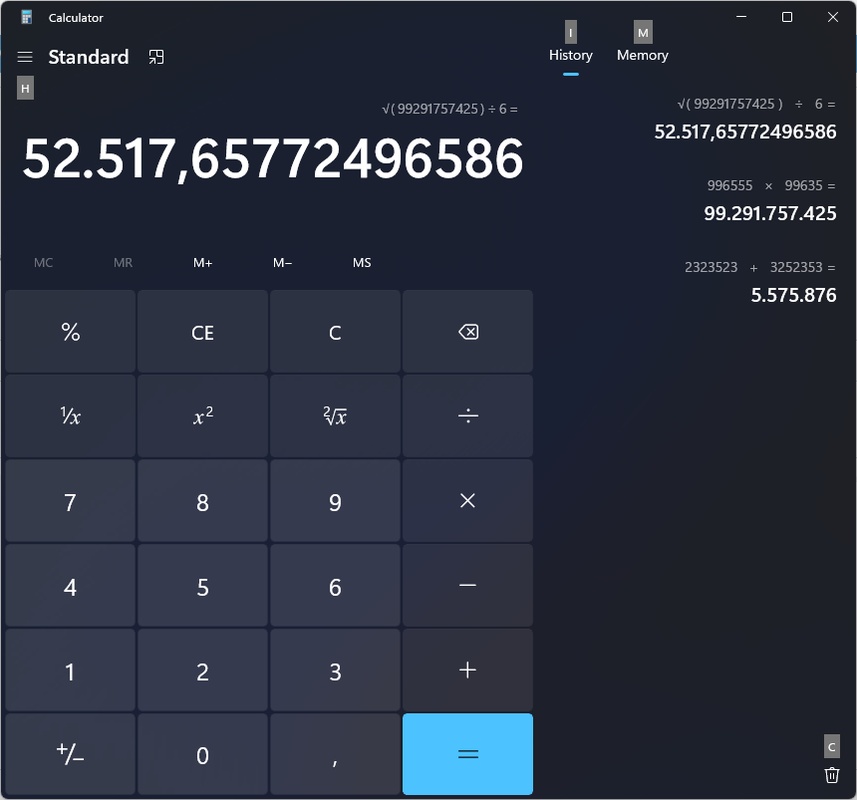Click the MR memory recall button
Image resolution: width=857 pixels, height=800 pixels.
click(123, 263)
